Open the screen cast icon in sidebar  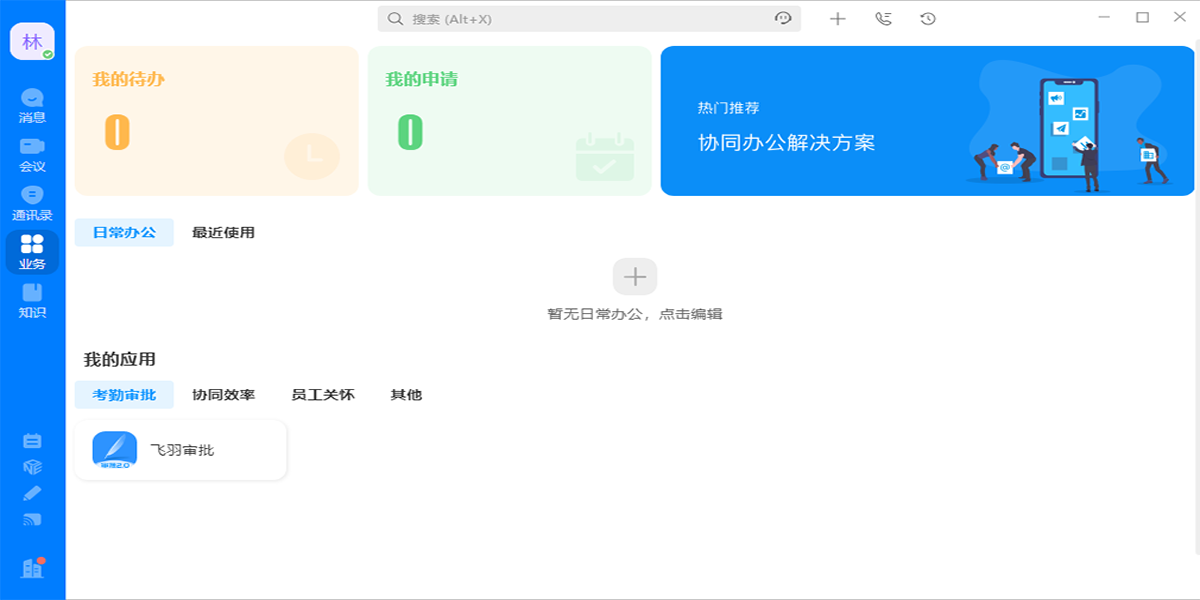point(32,519)
